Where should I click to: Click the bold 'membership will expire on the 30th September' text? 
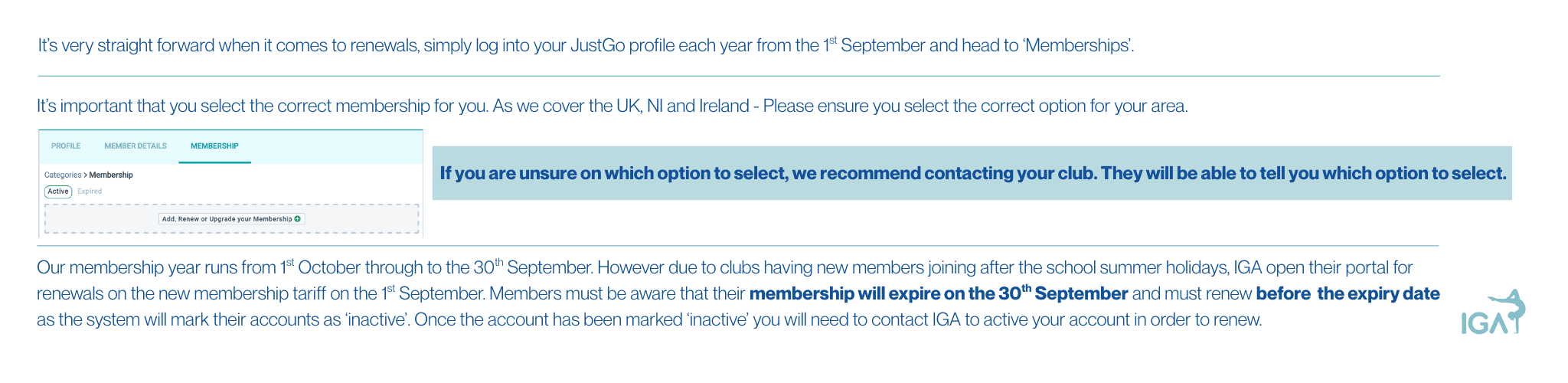[939, 293]
